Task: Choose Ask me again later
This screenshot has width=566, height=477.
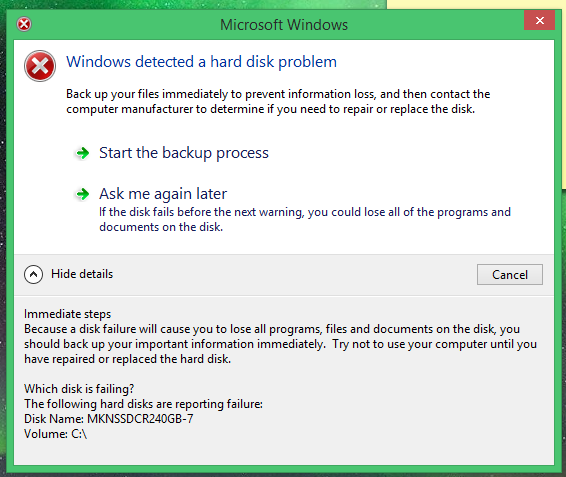Action: tap(163, 194)
